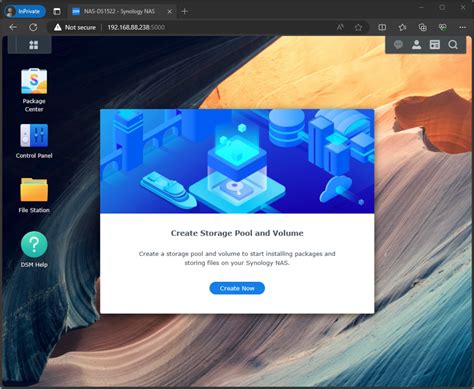Open a new browser tab
The height and width of the screenshot is (389, 474).
click(x=184, y=11)
